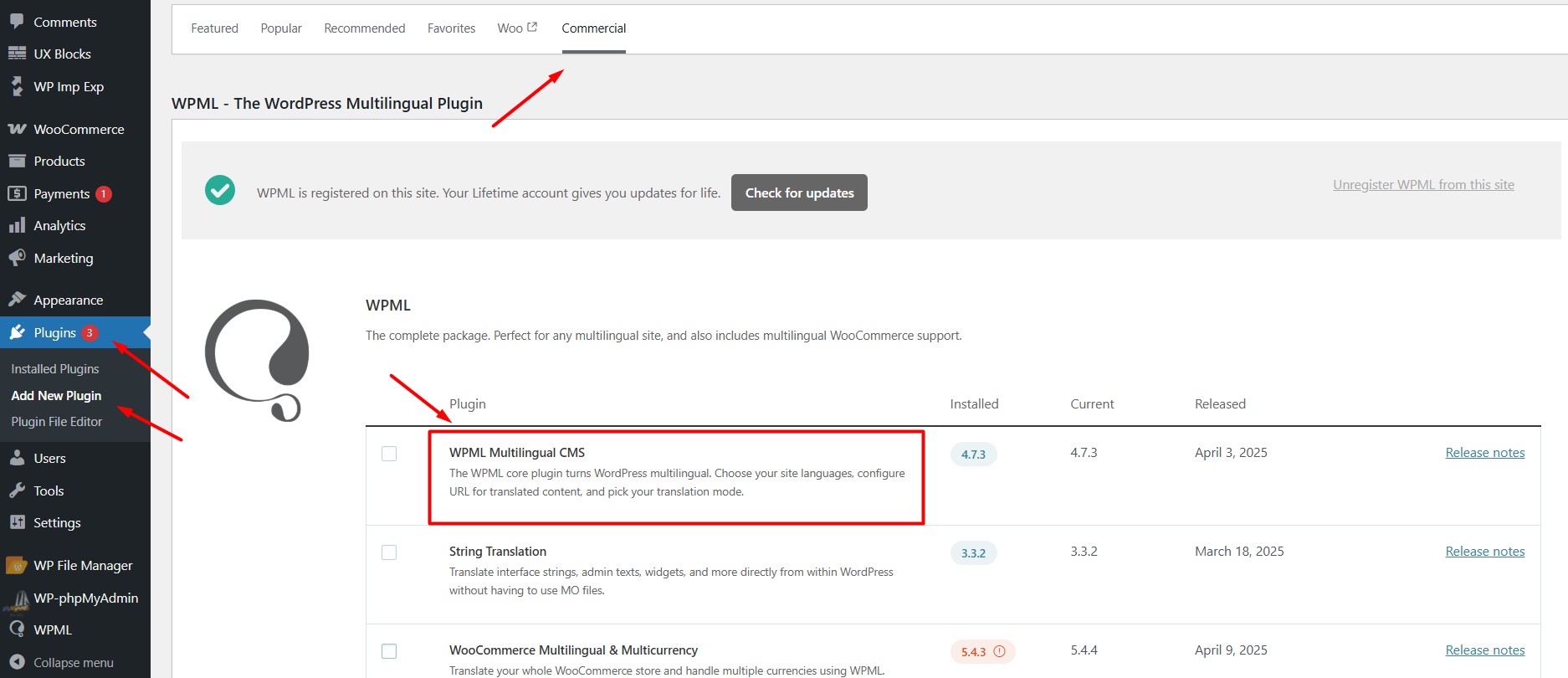Open Plugin File Editor submenu item

[57, 422]
